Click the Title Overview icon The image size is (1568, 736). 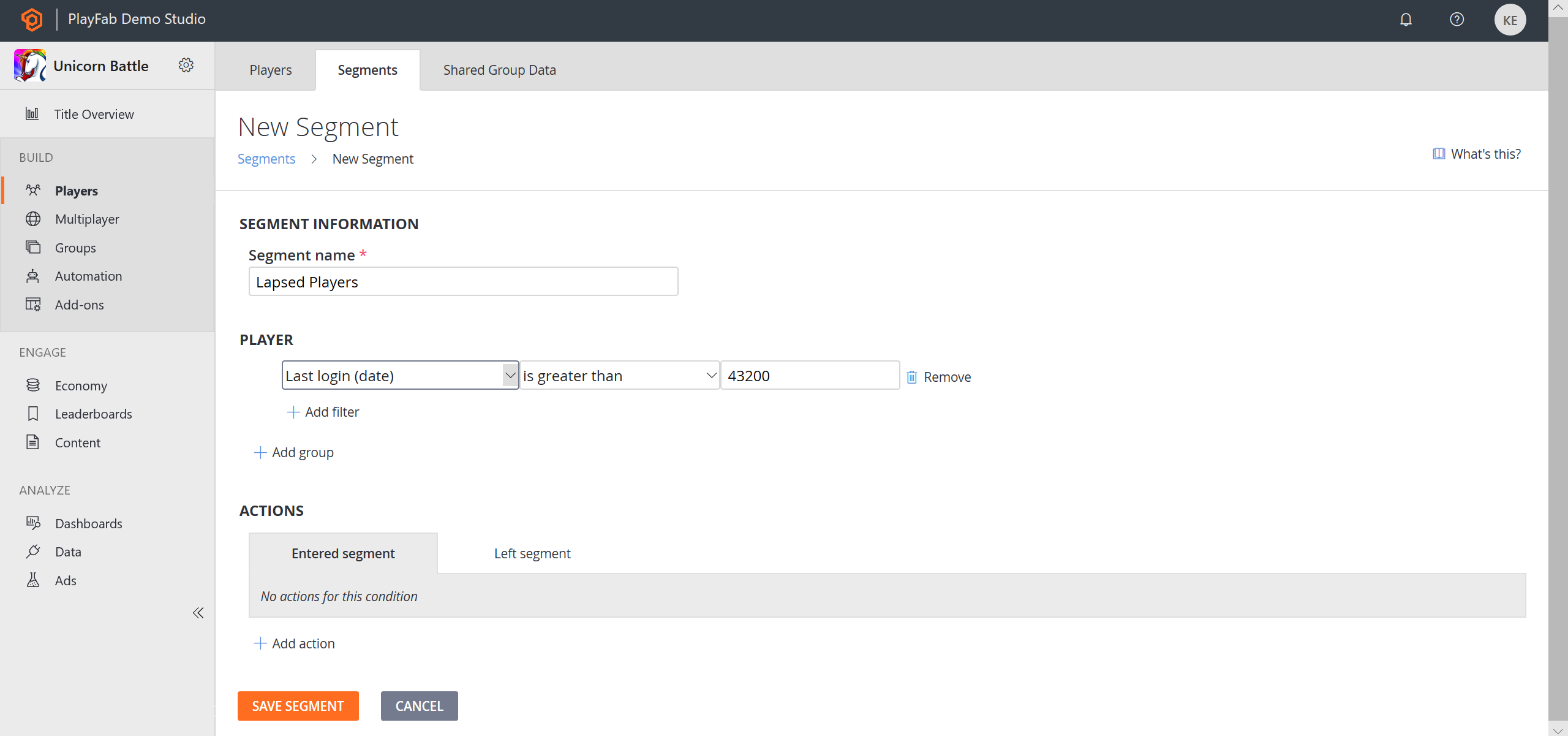pos(32,113)
